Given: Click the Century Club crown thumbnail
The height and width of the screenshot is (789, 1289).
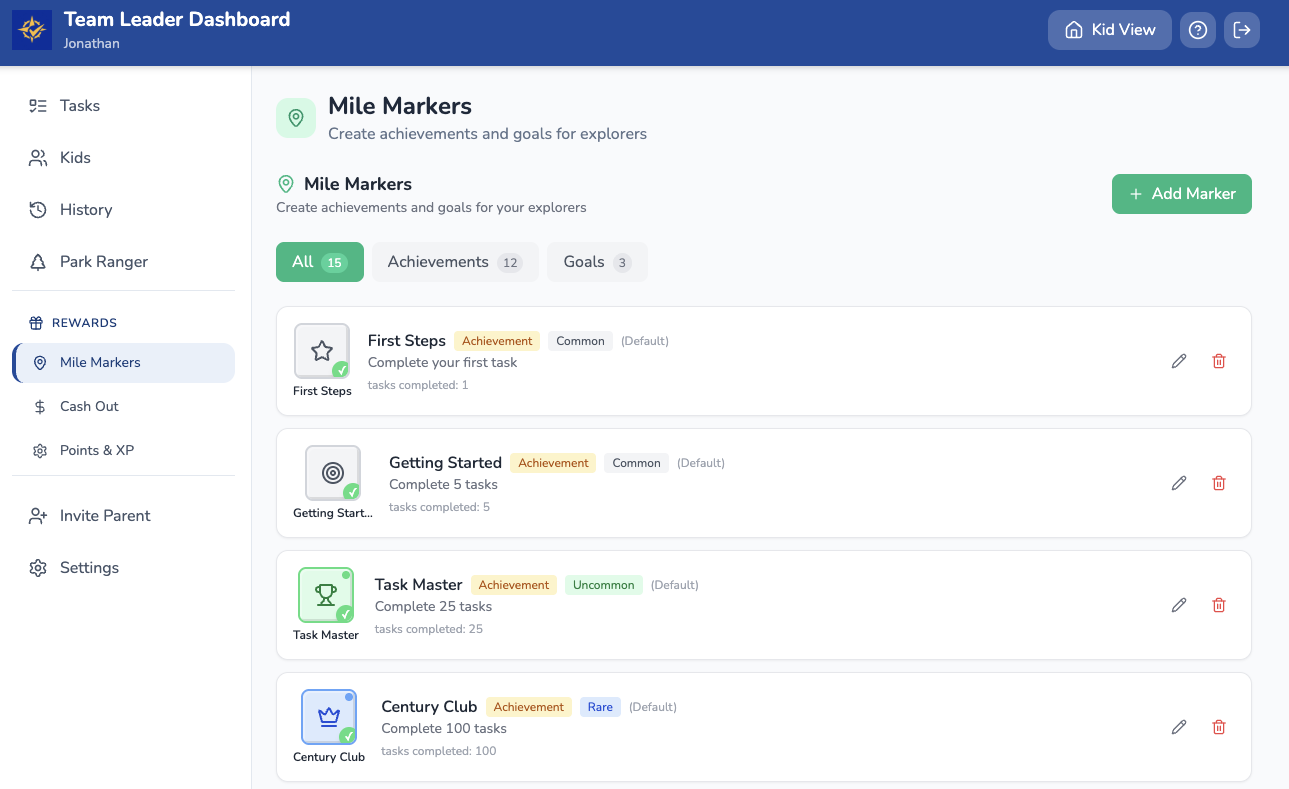Looking at the screenshot, I should pos(328,718).
